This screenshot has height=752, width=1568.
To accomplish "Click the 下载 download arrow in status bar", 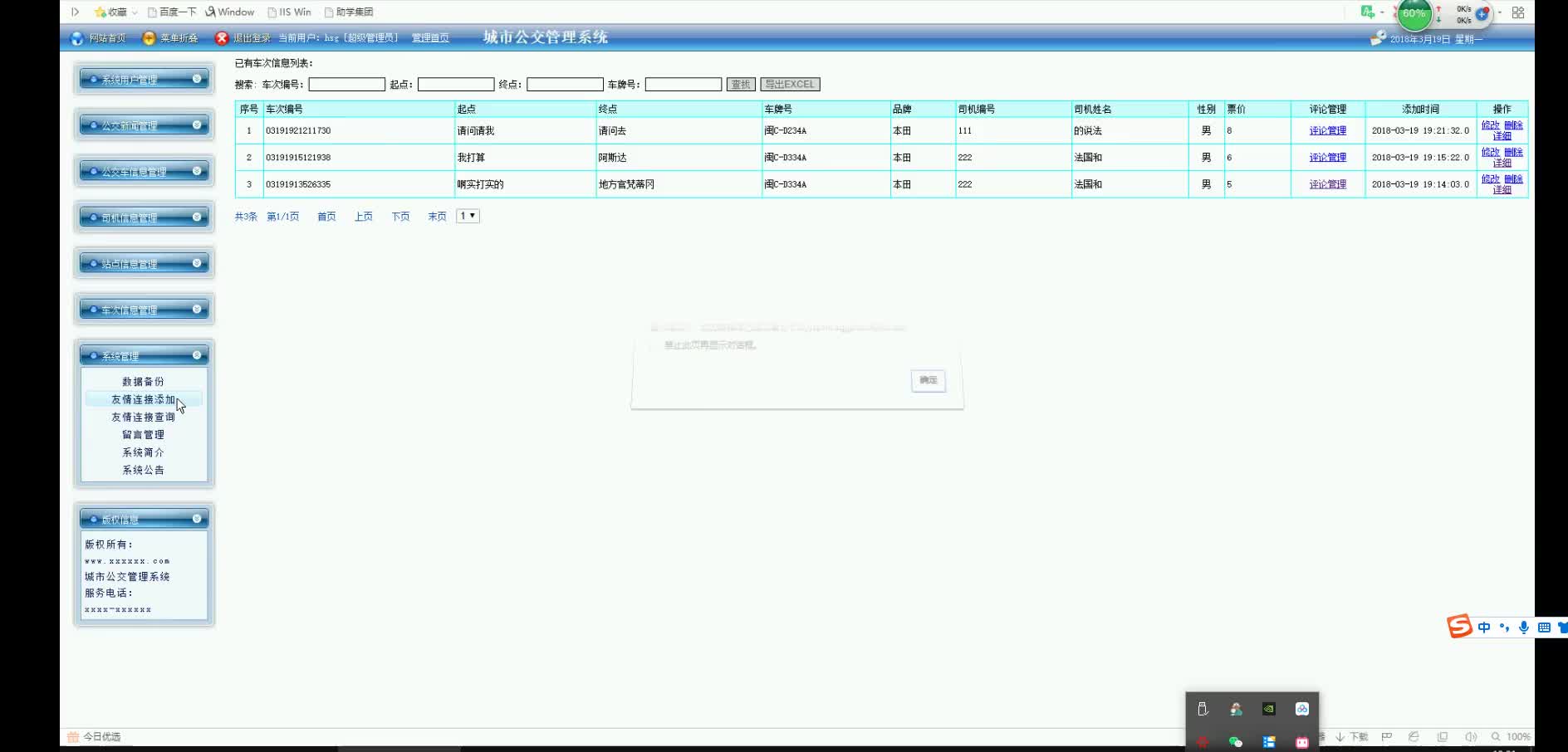I will 1340,736.
